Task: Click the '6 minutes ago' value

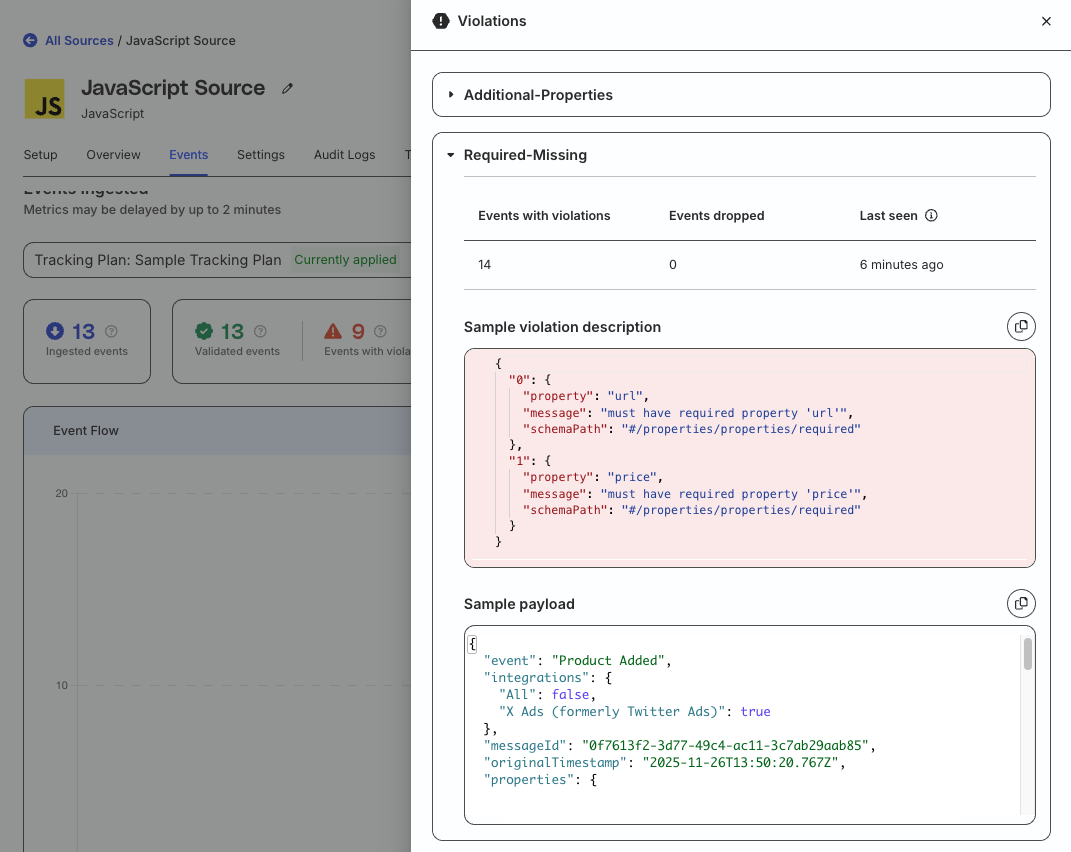Action: pos(901,264)
